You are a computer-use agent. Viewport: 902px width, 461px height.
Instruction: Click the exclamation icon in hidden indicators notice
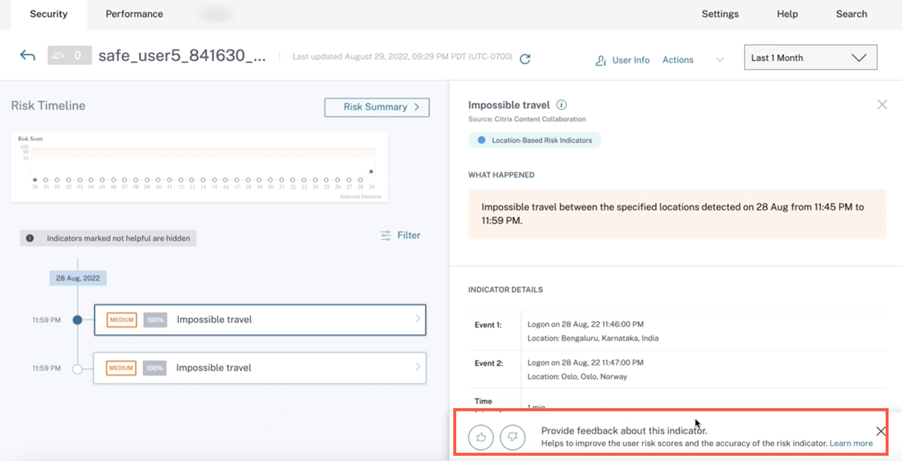point(29,238)
